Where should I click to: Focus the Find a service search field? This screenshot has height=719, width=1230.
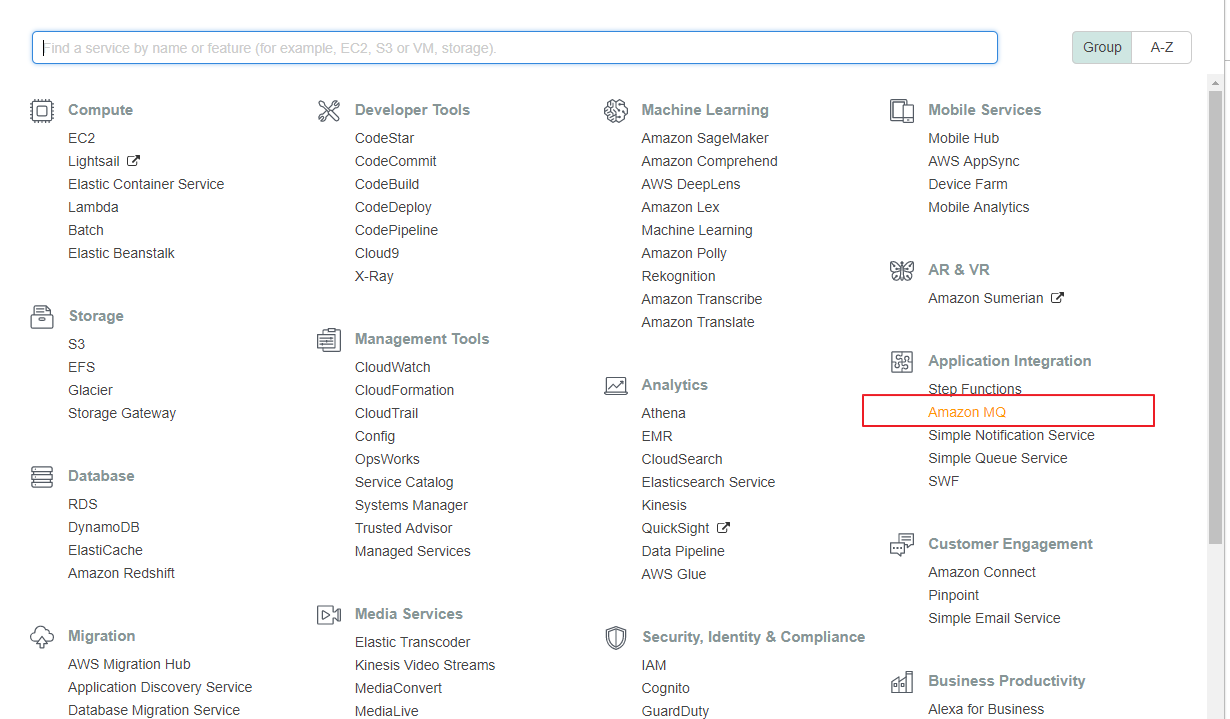[515, 48]
